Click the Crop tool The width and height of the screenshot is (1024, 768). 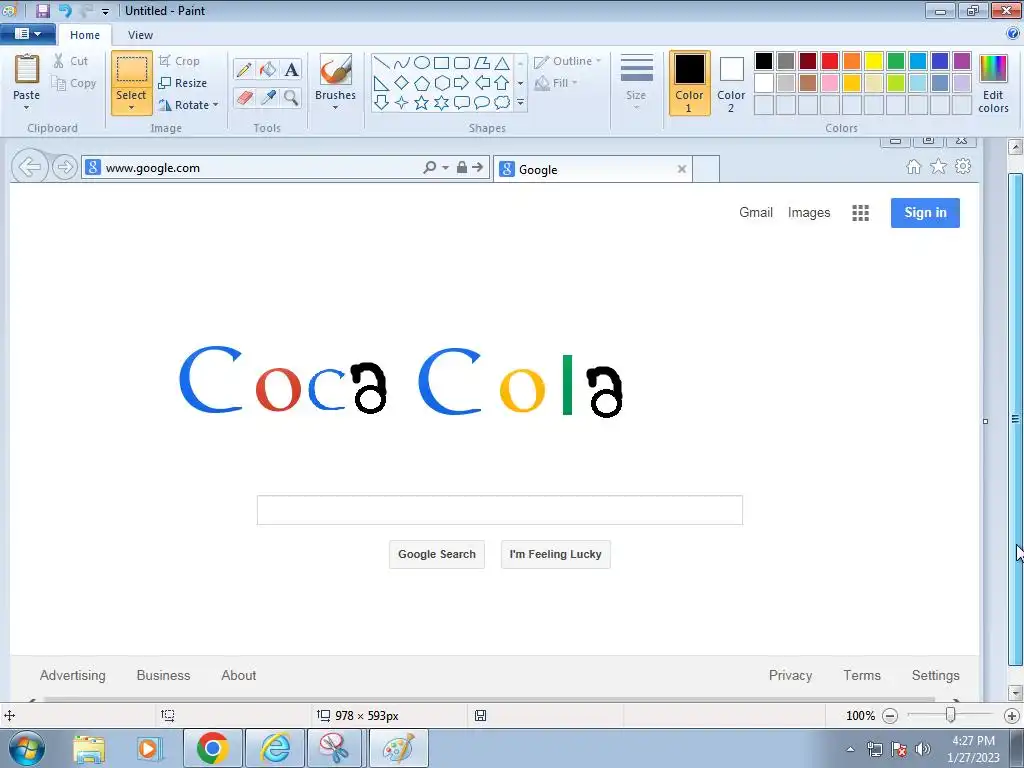(x=179, y=61)
